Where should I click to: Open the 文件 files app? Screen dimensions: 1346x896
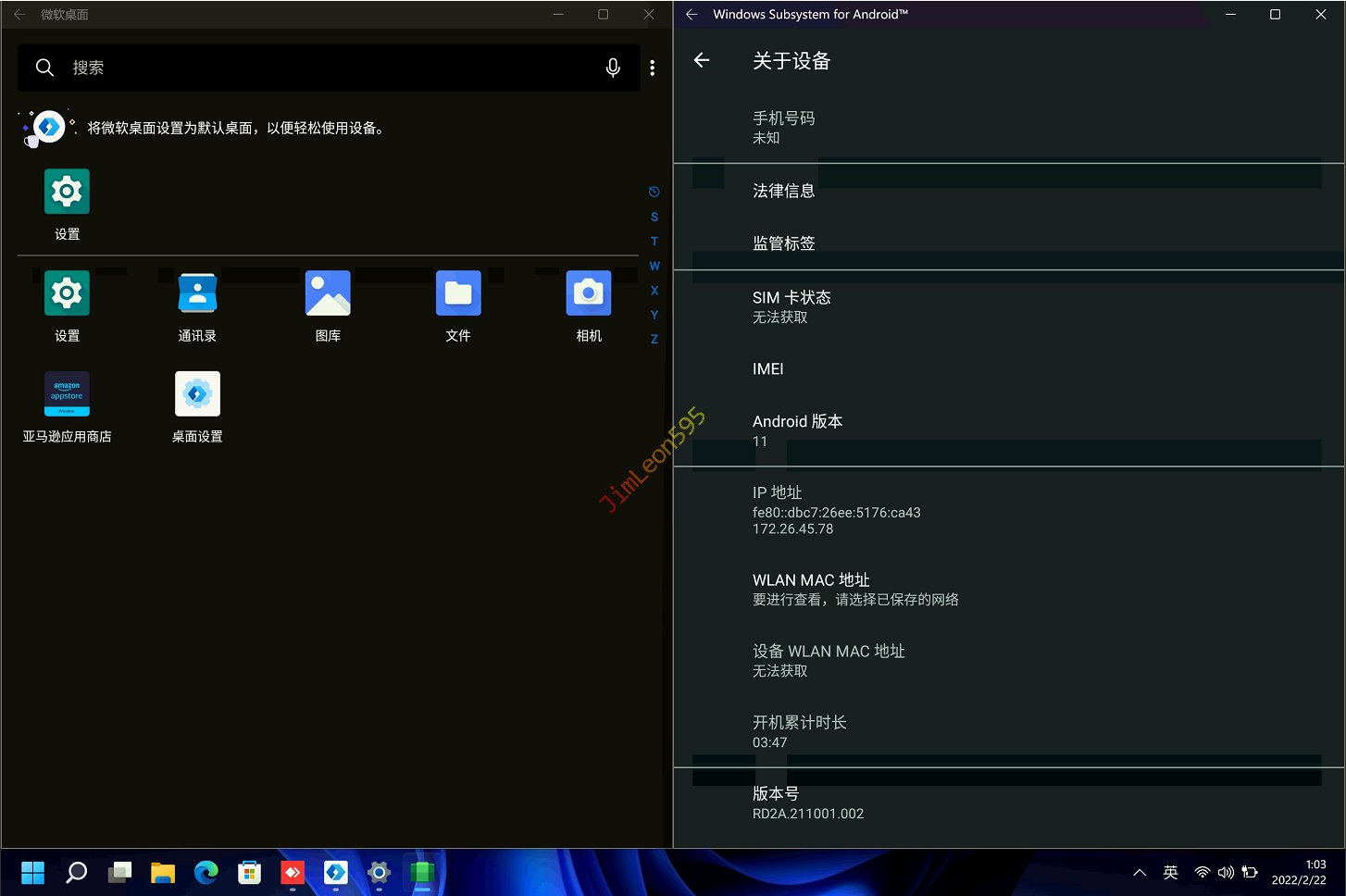(458, 294)
